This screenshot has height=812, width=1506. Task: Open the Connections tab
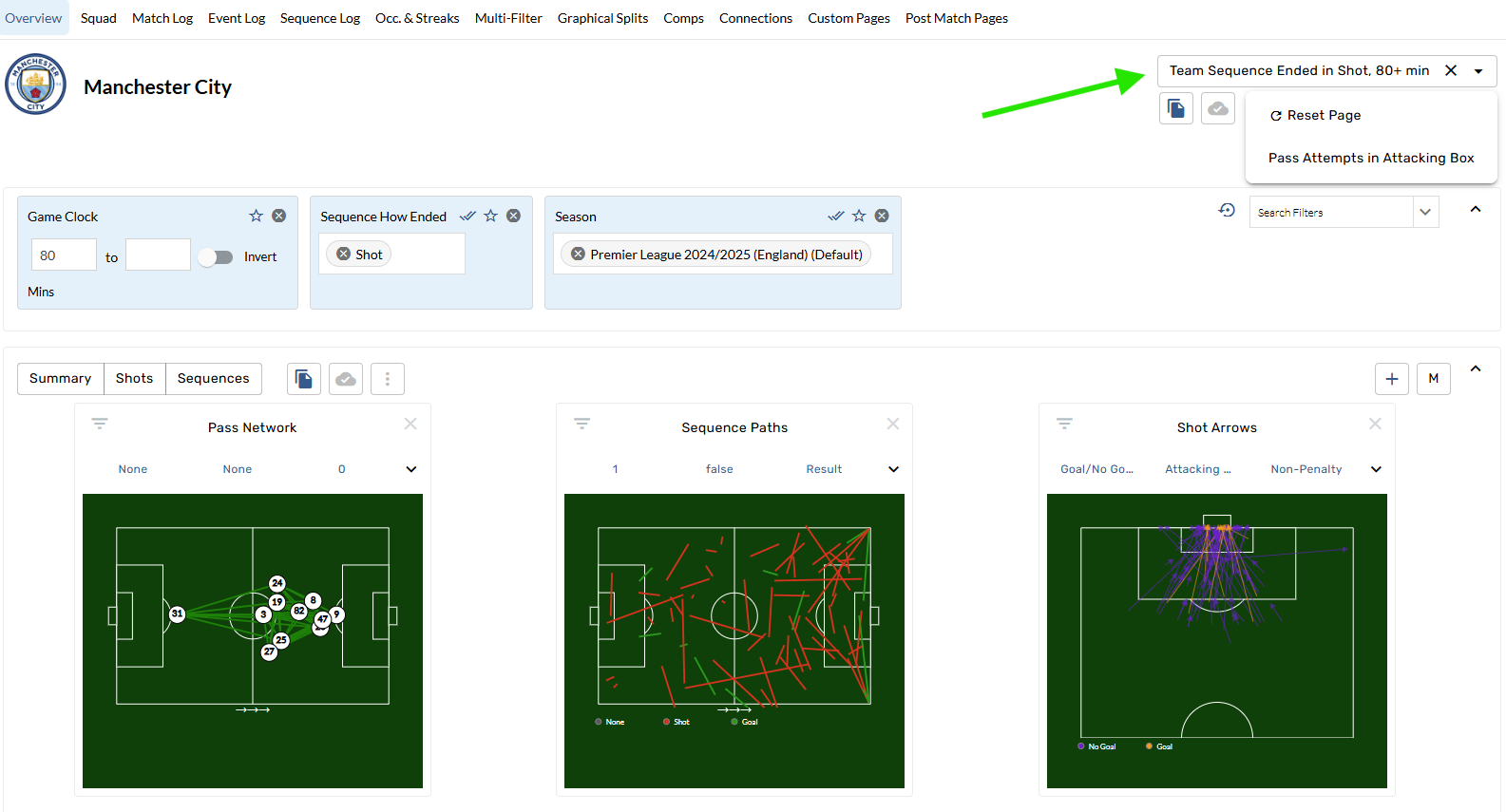(x=756, y=18)
